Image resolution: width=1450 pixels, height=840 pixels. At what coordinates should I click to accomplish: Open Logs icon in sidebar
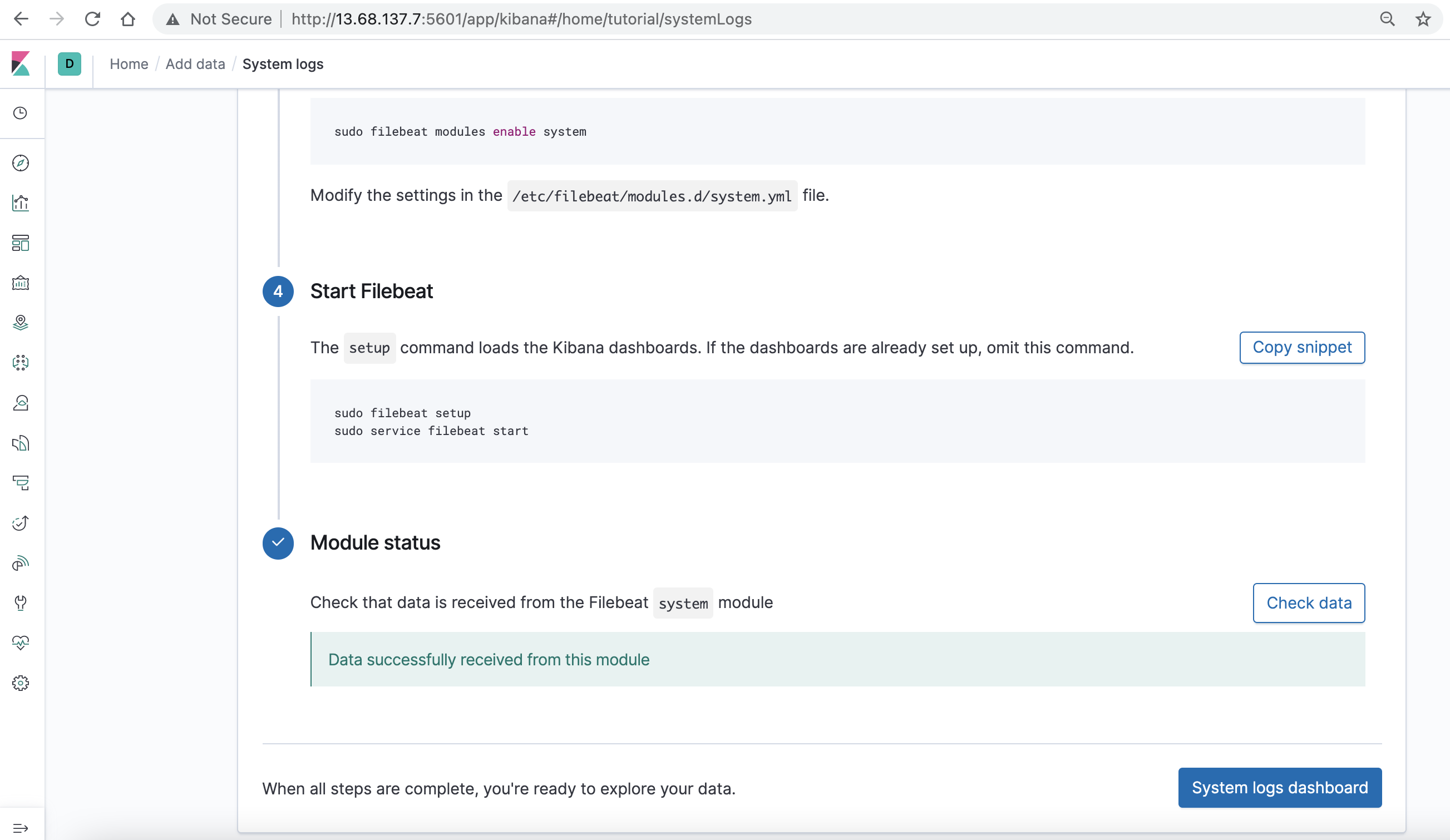tap(21, 442)
